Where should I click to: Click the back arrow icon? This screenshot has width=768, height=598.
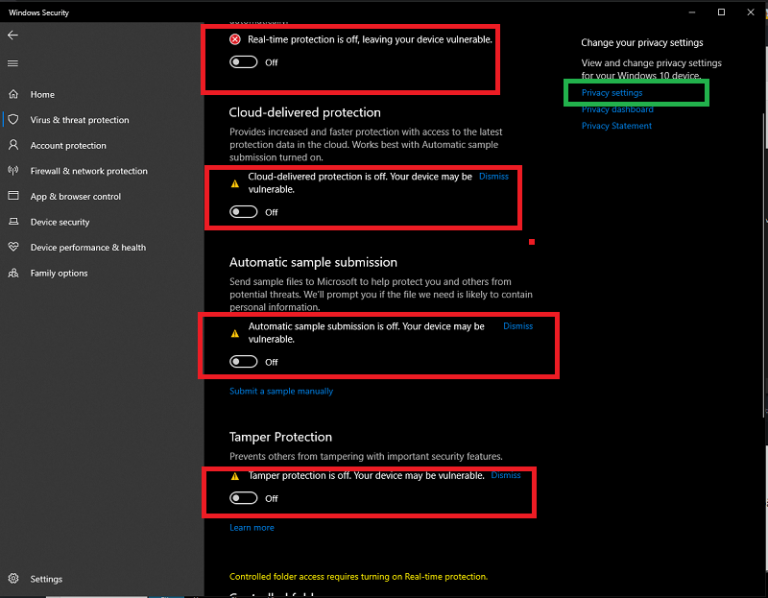13,35
